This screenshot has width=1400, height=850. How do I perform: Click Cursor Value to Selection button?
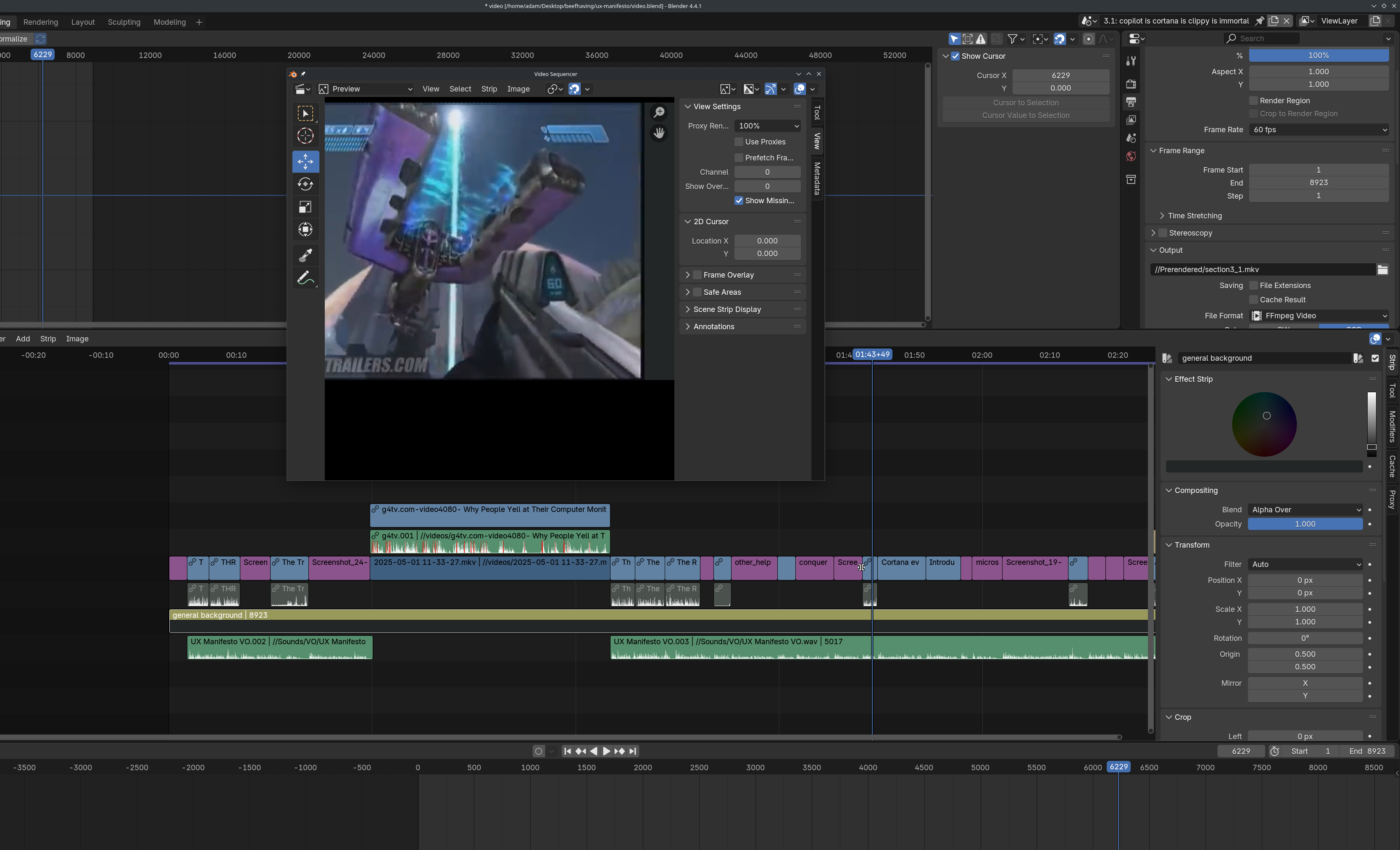(1026, 115)
